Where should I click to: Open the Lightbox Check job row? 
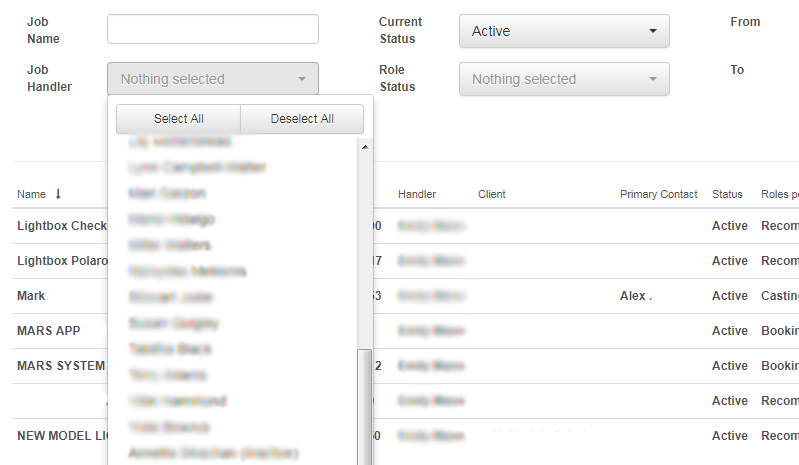point(61,226)
